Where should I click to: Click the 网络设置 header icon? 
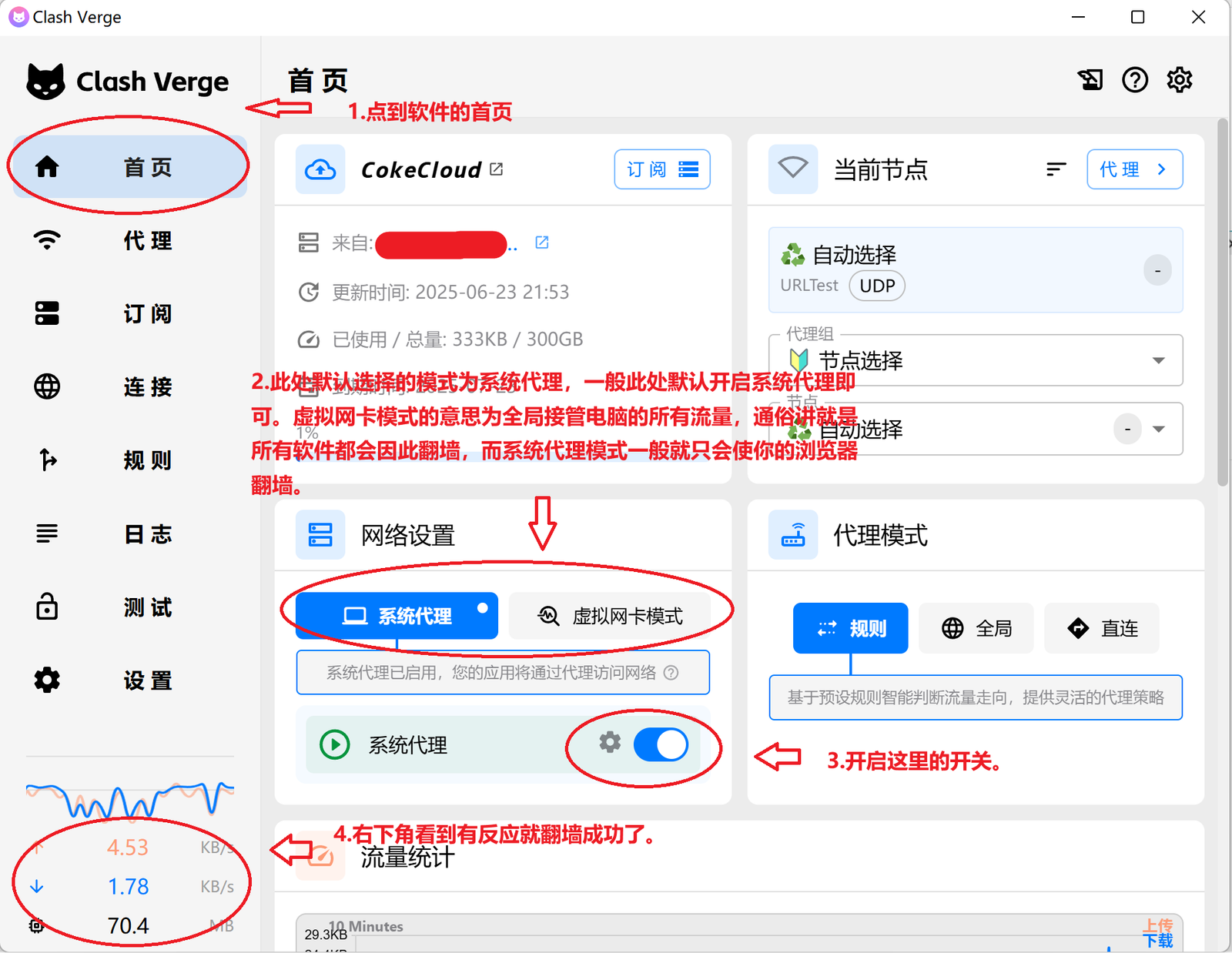pos(320,535)
